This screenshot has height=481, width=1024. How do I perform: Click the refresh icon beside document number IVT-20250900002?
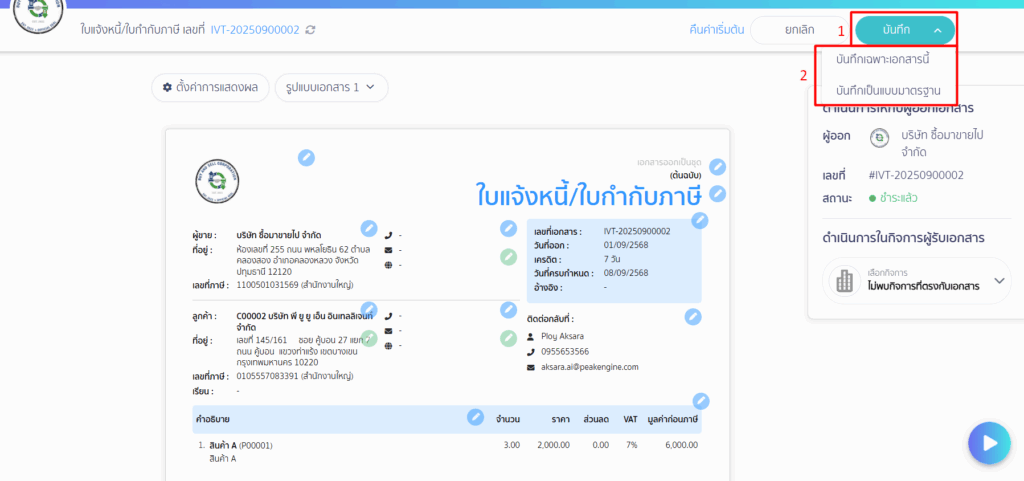[311, 30]
